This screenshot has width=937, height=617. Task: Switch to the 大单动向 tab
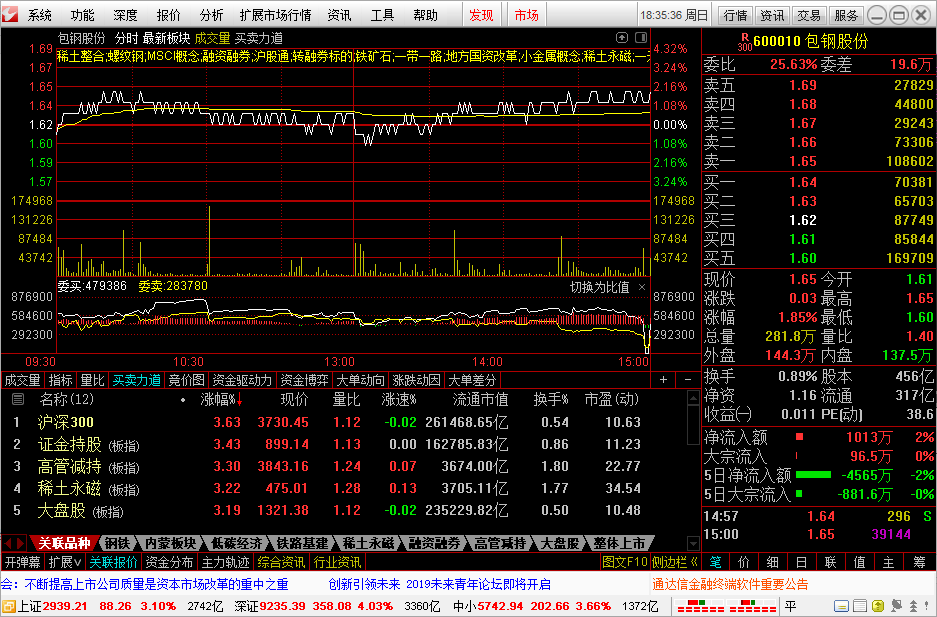click(360, 380)
